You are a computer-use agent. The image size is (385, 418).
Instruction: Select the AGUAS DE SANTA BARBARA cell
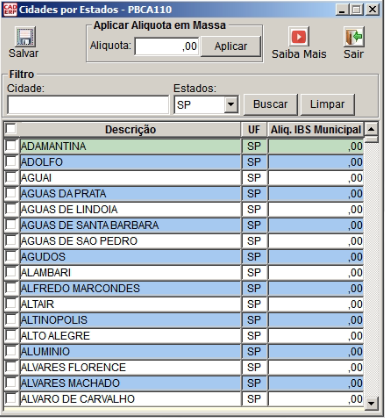click(130, 225)
